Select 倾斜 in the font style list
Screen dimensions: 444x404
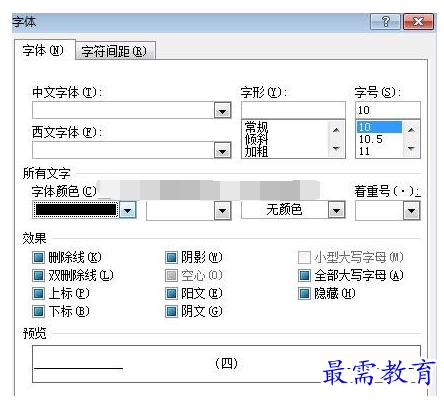pos(256,139)
